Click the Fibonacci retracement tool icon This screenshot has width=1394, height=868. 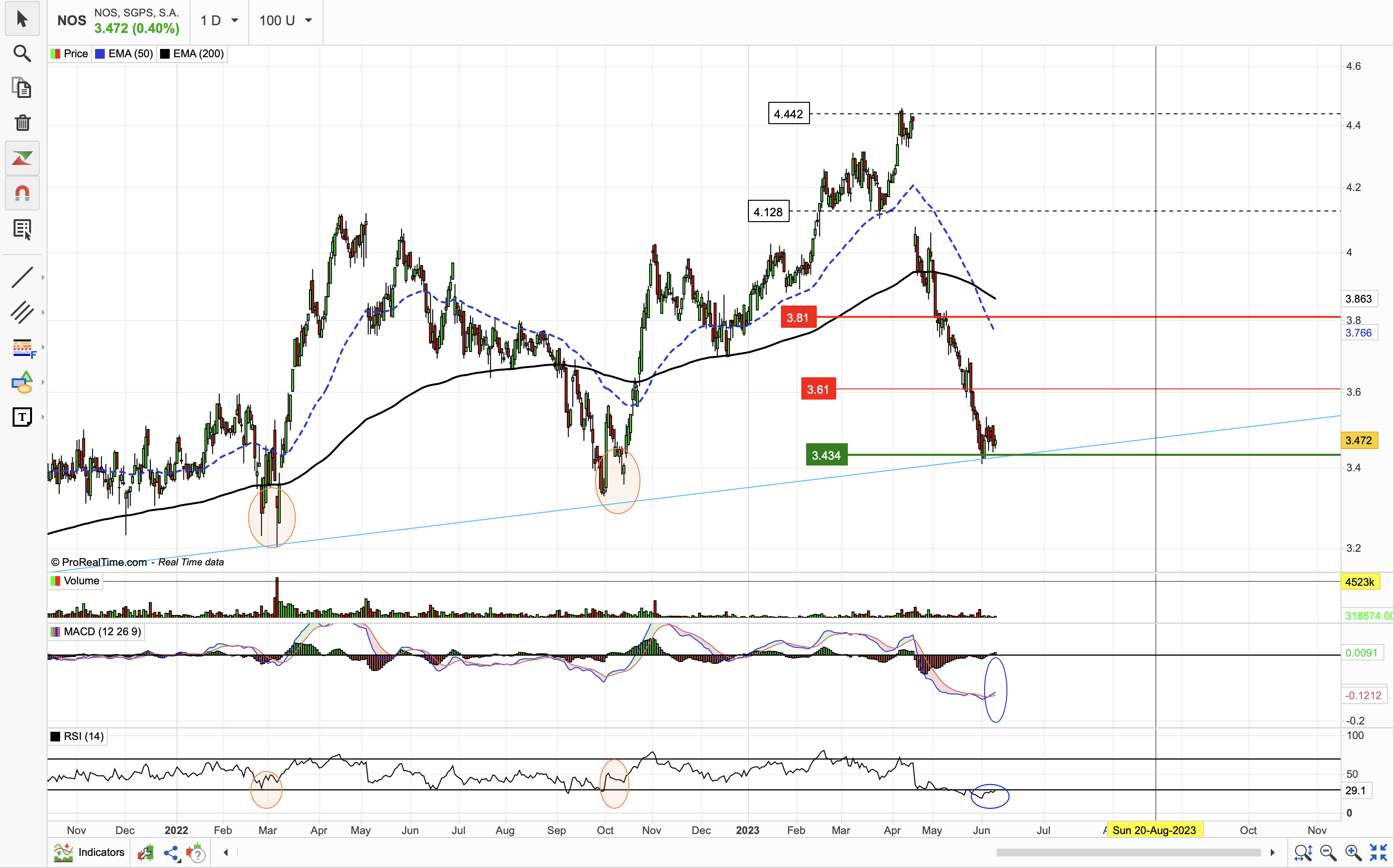(x=23, y=347)
